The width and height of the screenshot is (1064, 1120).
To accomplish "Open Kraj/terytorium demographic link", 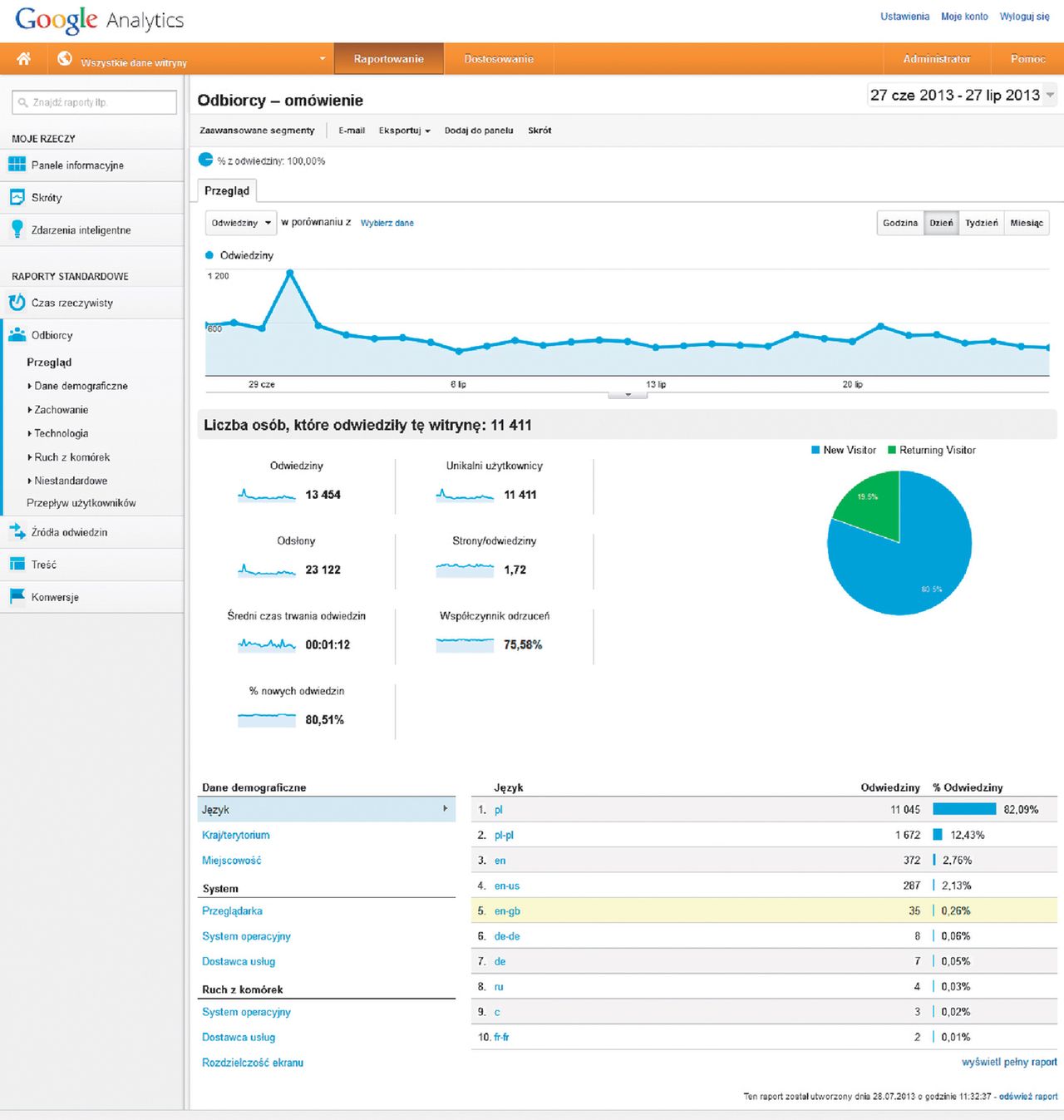I will pyautogui.click(x=236, y=835).
